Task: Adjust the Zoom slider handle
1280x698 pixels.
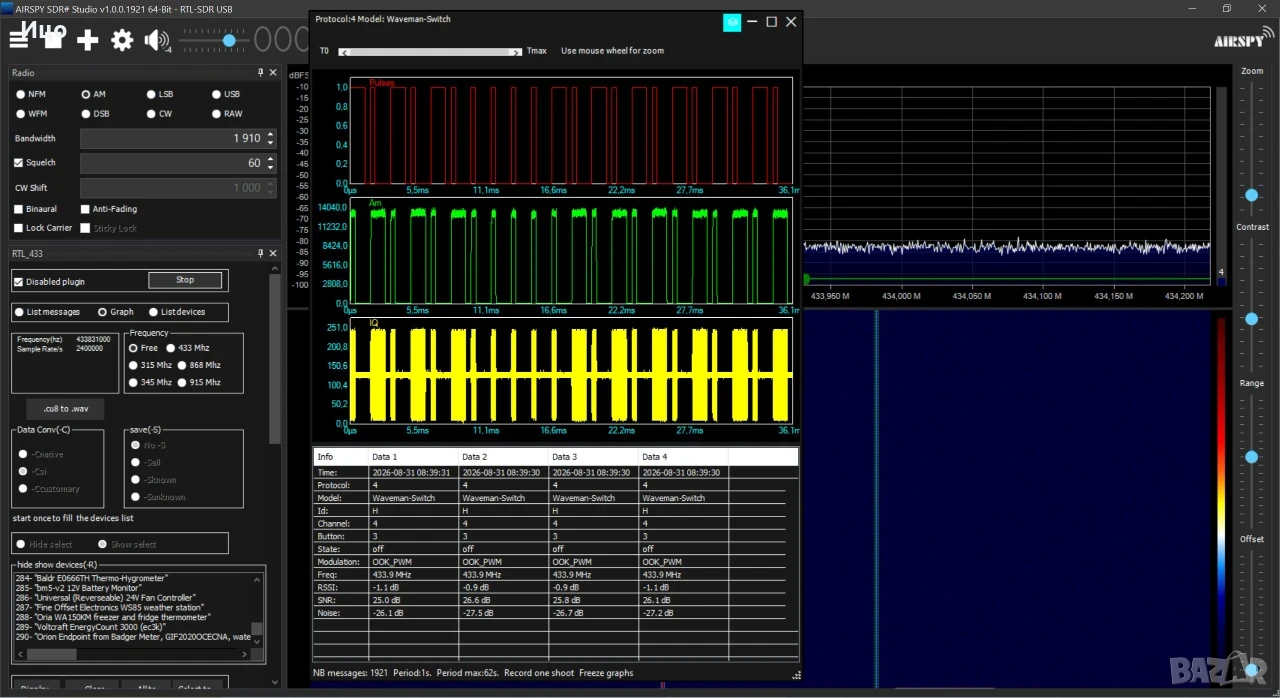Action: tap(1251, 195)
